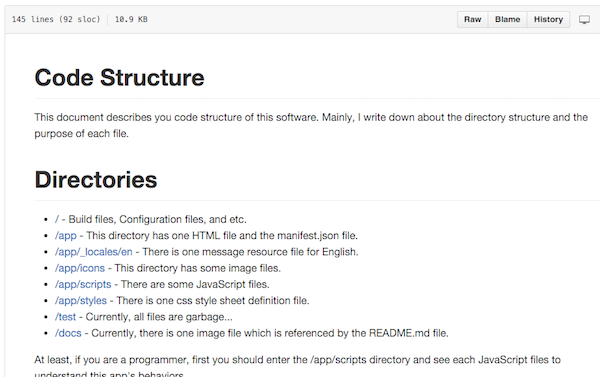Click text "There is one css style sheet definition file."
This screenshot has height=377, width=600.
(x=213, y=301)
